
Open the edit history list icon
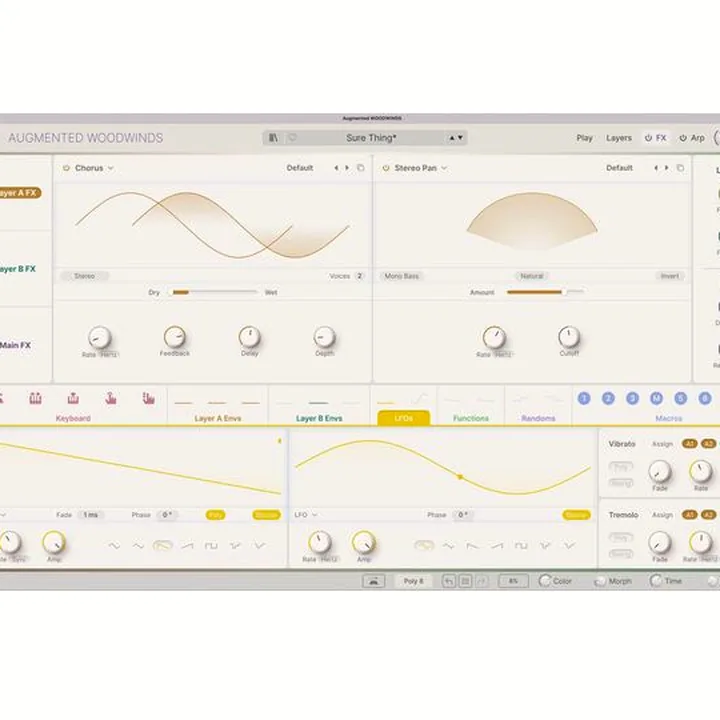[465, 581]
